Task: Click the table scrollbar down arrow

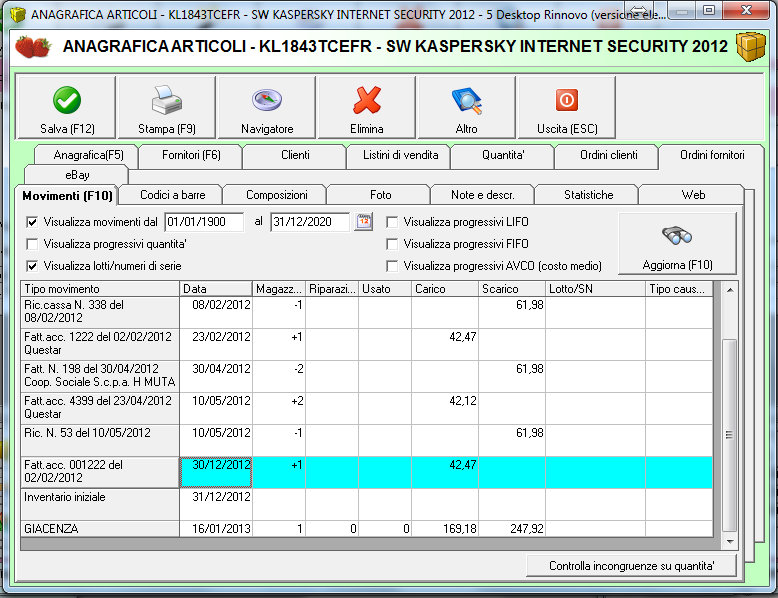Action: click(x=729, y=541)
